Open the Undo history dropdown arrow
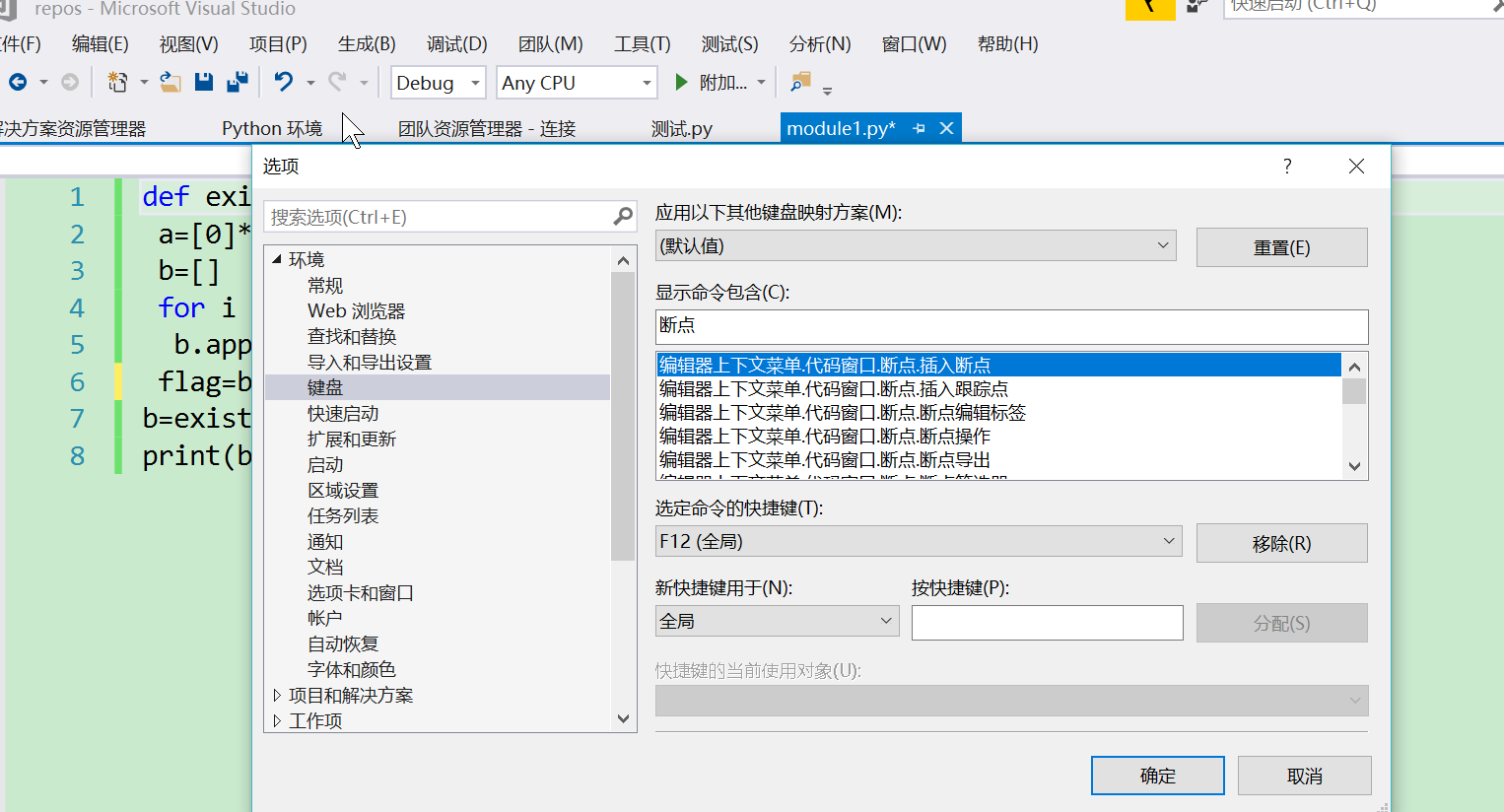This screenshot has width=1504, height=812. pos(310,84)
